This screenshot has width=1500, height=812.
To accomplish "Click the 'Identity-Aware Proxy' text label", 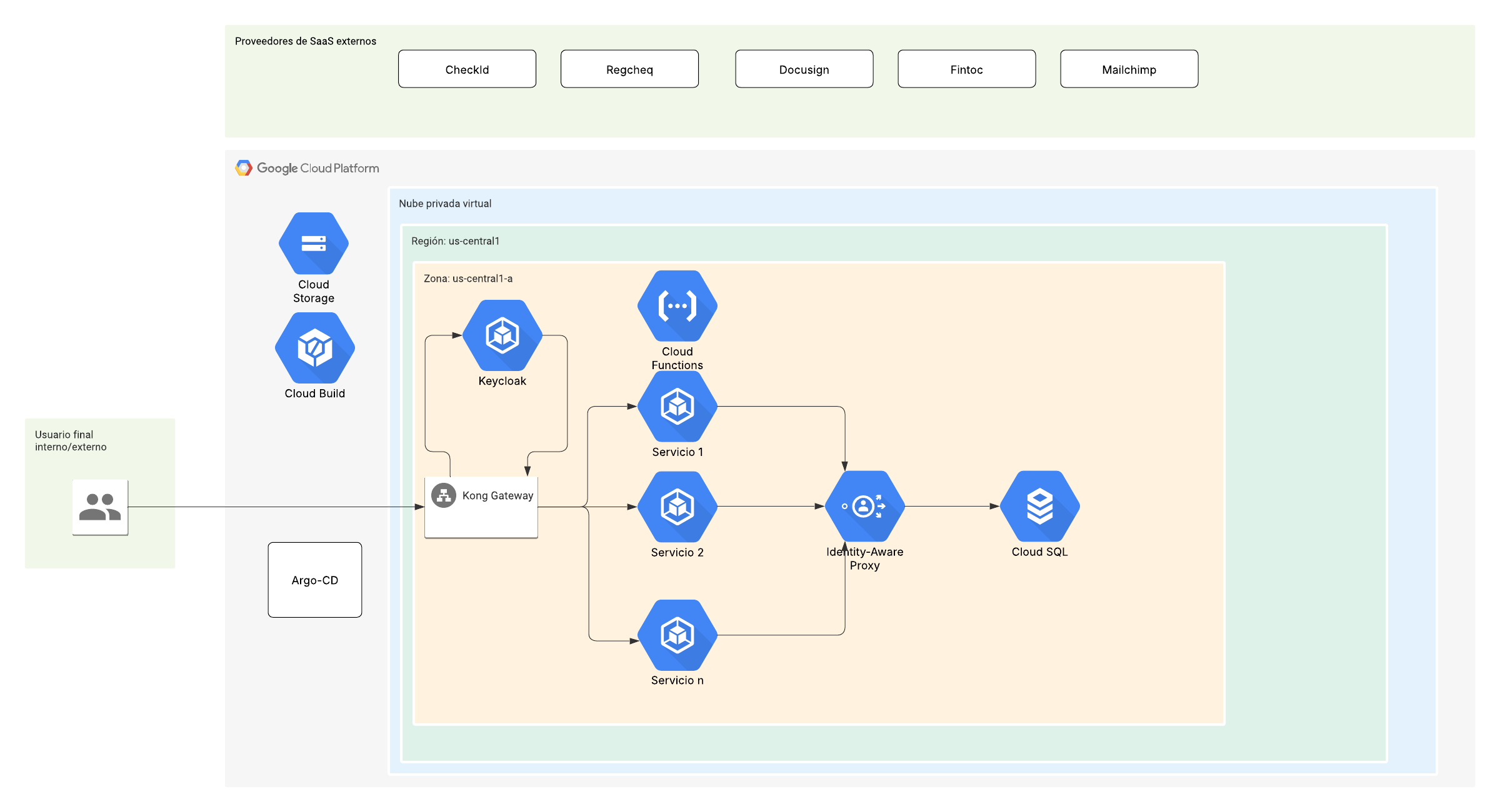I will coord(865,559).
